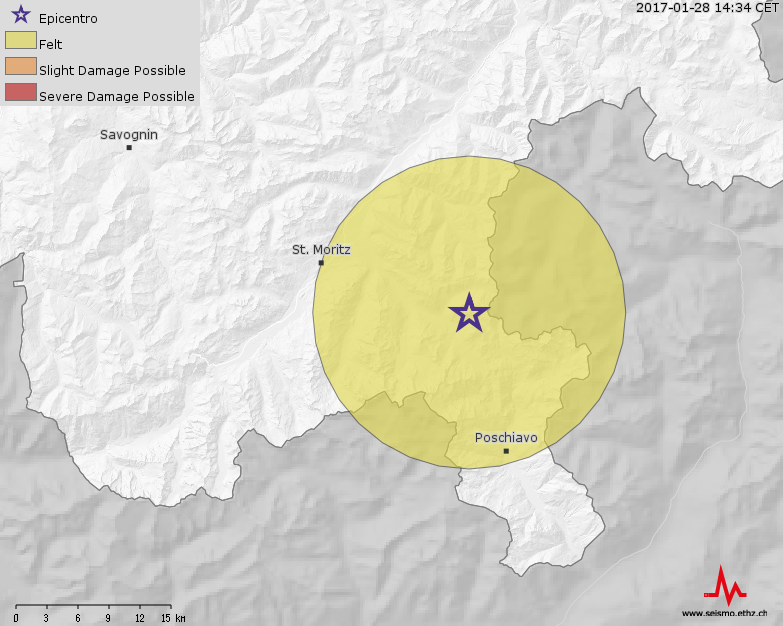
Task: Click the purple epicenter star on the map
Action: 468,313
